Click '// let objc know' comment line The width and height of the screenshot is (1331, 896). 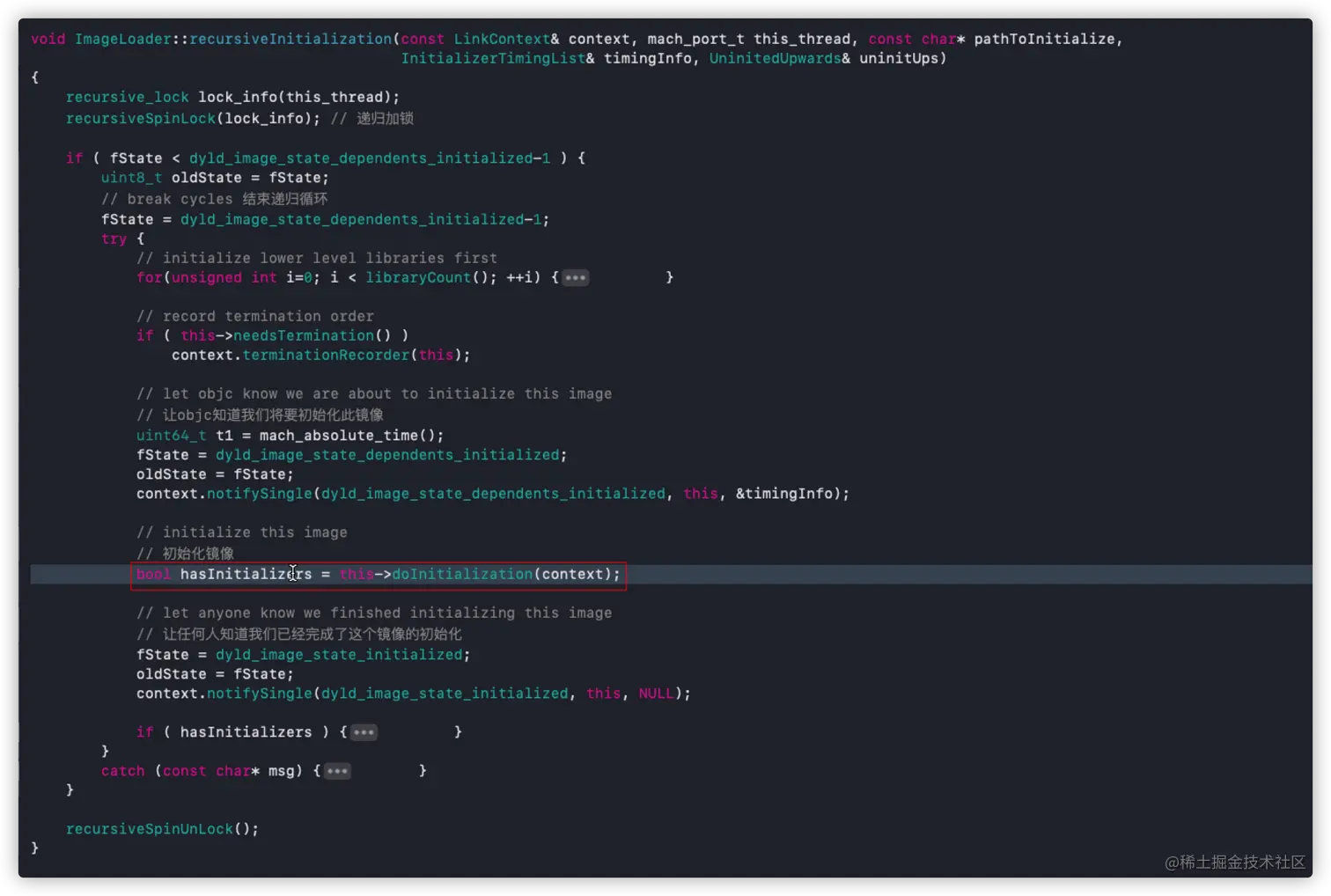[x=374, y=393]
